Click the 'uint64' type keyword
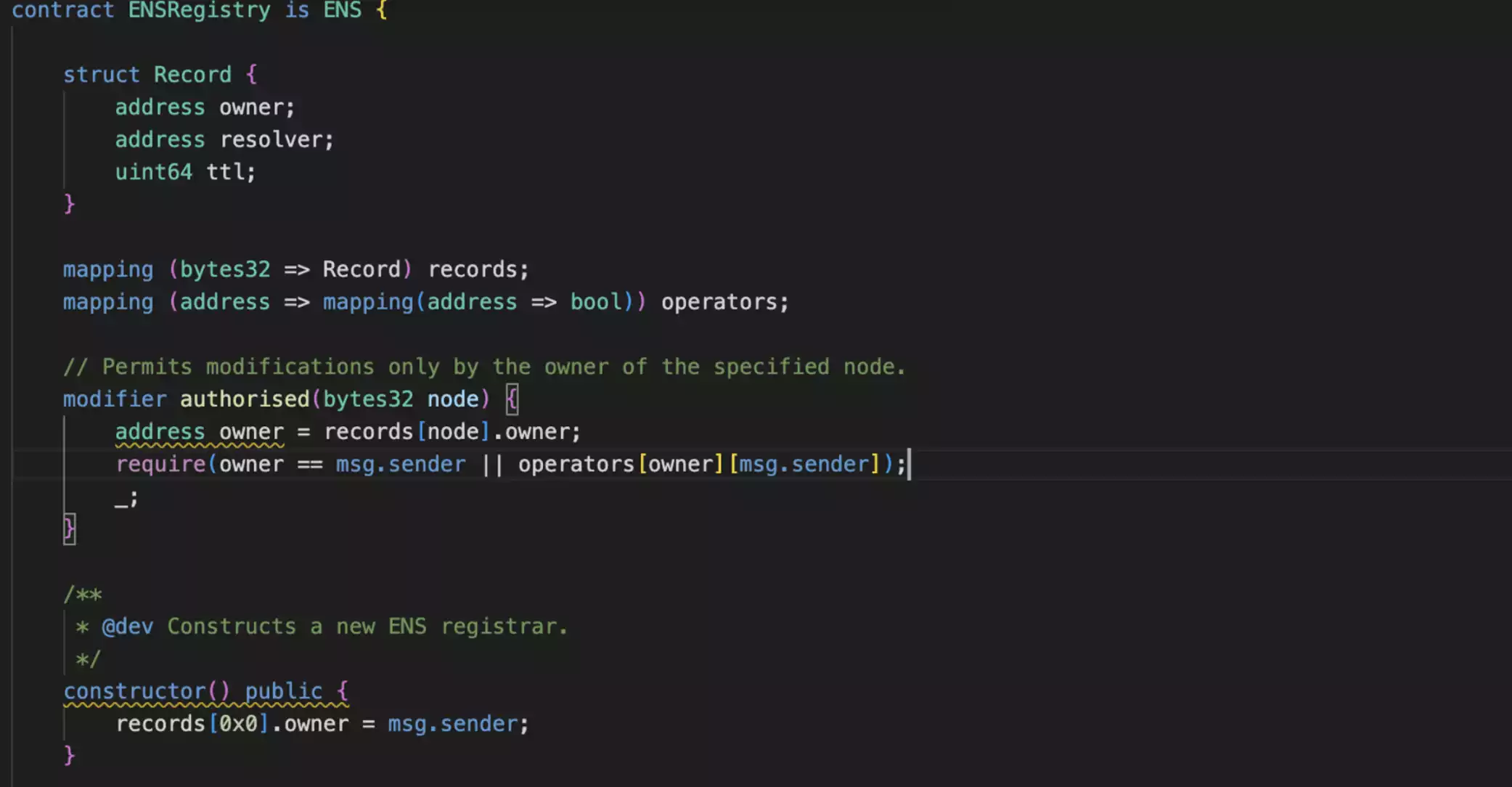 153,172
